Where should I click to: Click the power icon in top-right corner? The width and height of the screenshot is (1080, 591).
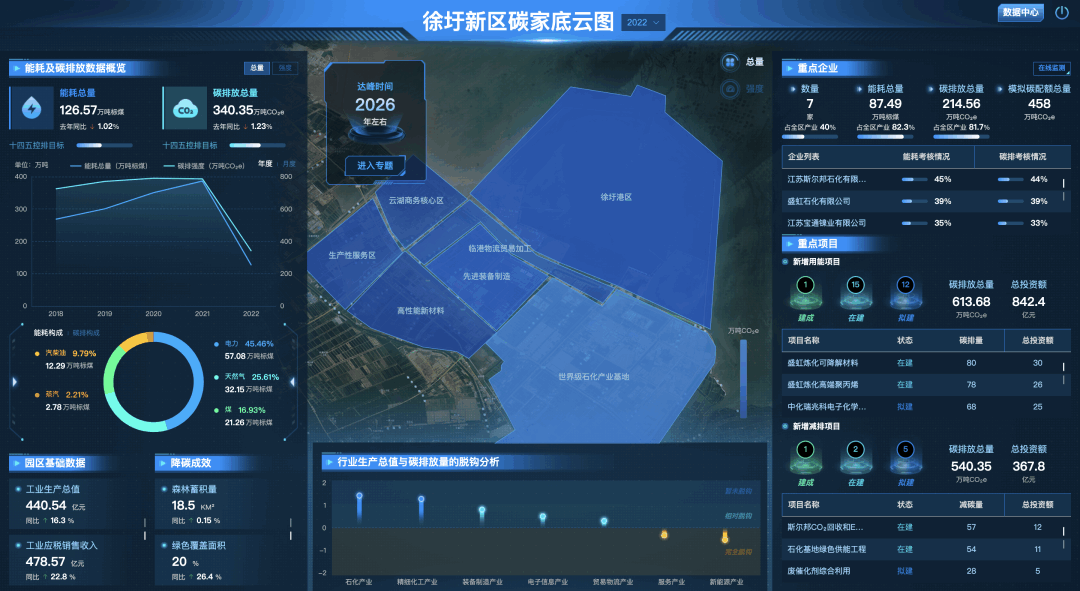[x=1062, y=13]
